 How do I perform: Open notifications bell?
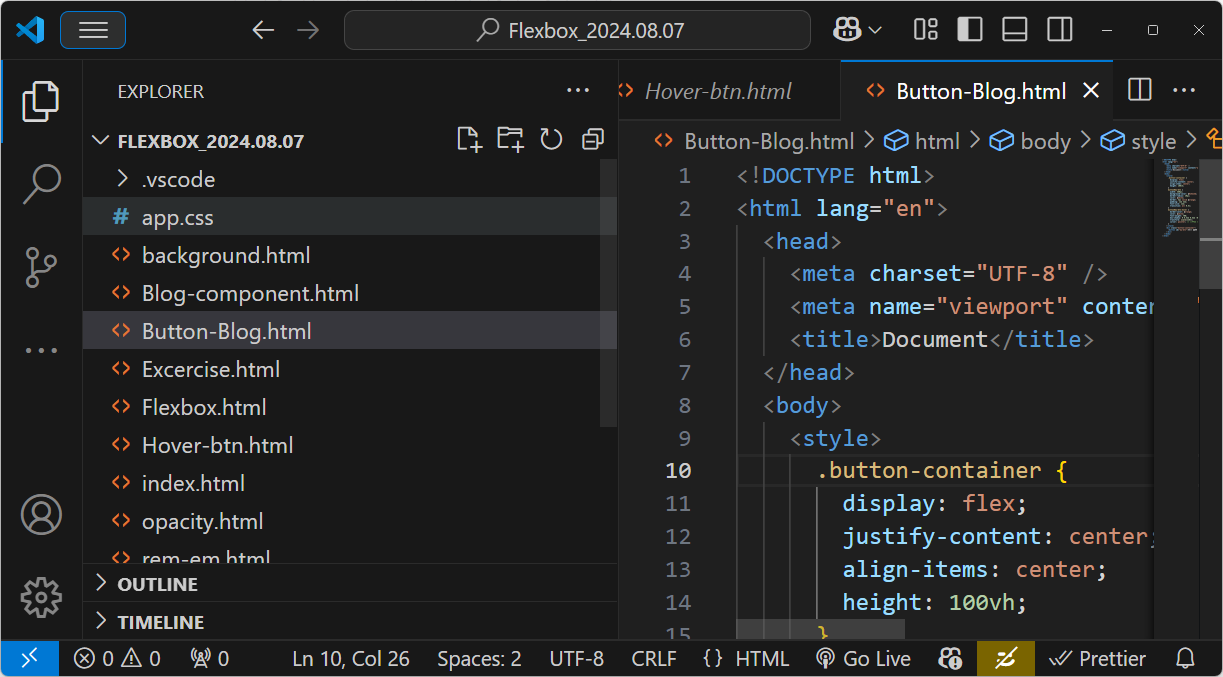[x=1186, y=659]
